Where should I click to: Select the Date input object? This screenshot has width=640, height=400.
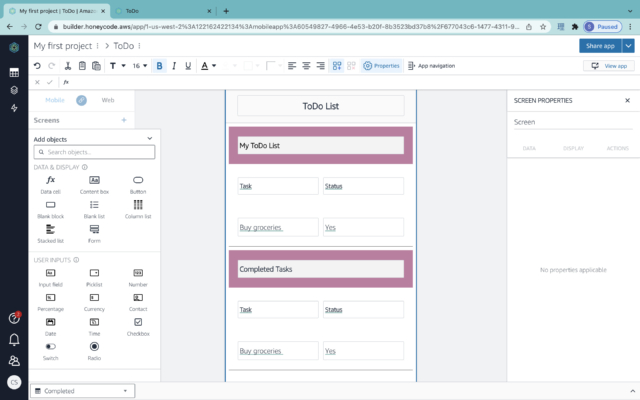click(x=51, y=327)
